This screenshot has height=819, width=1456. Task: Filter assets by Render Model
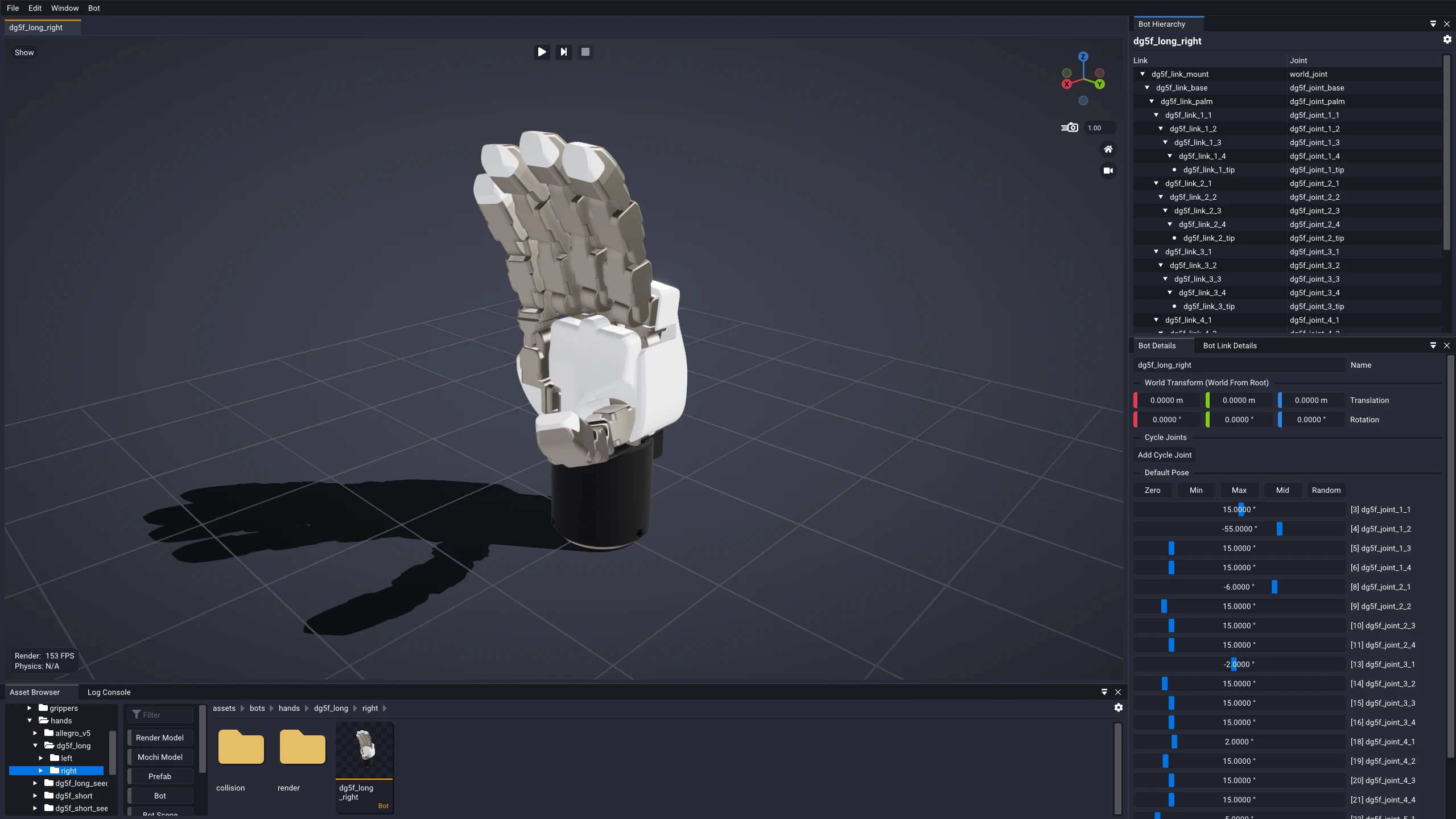tap(160, 738)
